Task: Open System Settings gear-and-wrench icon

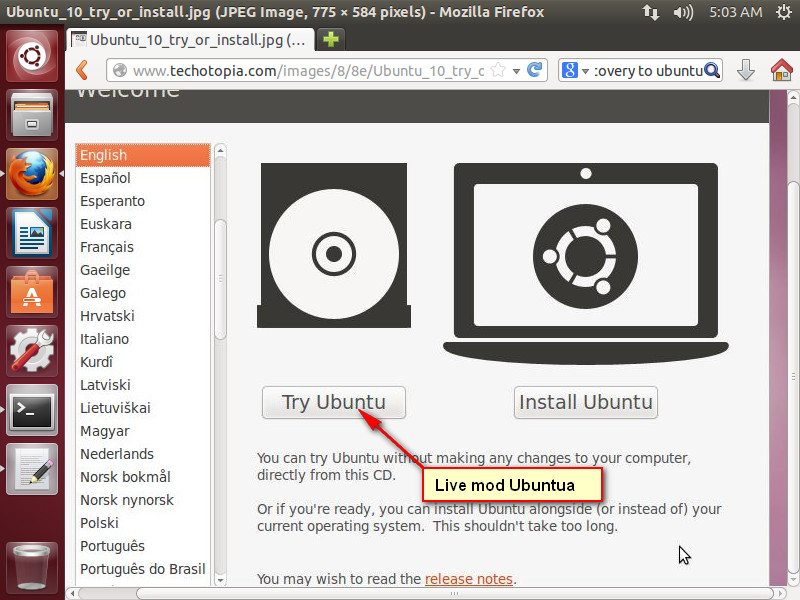Action: tap(32, 351)
